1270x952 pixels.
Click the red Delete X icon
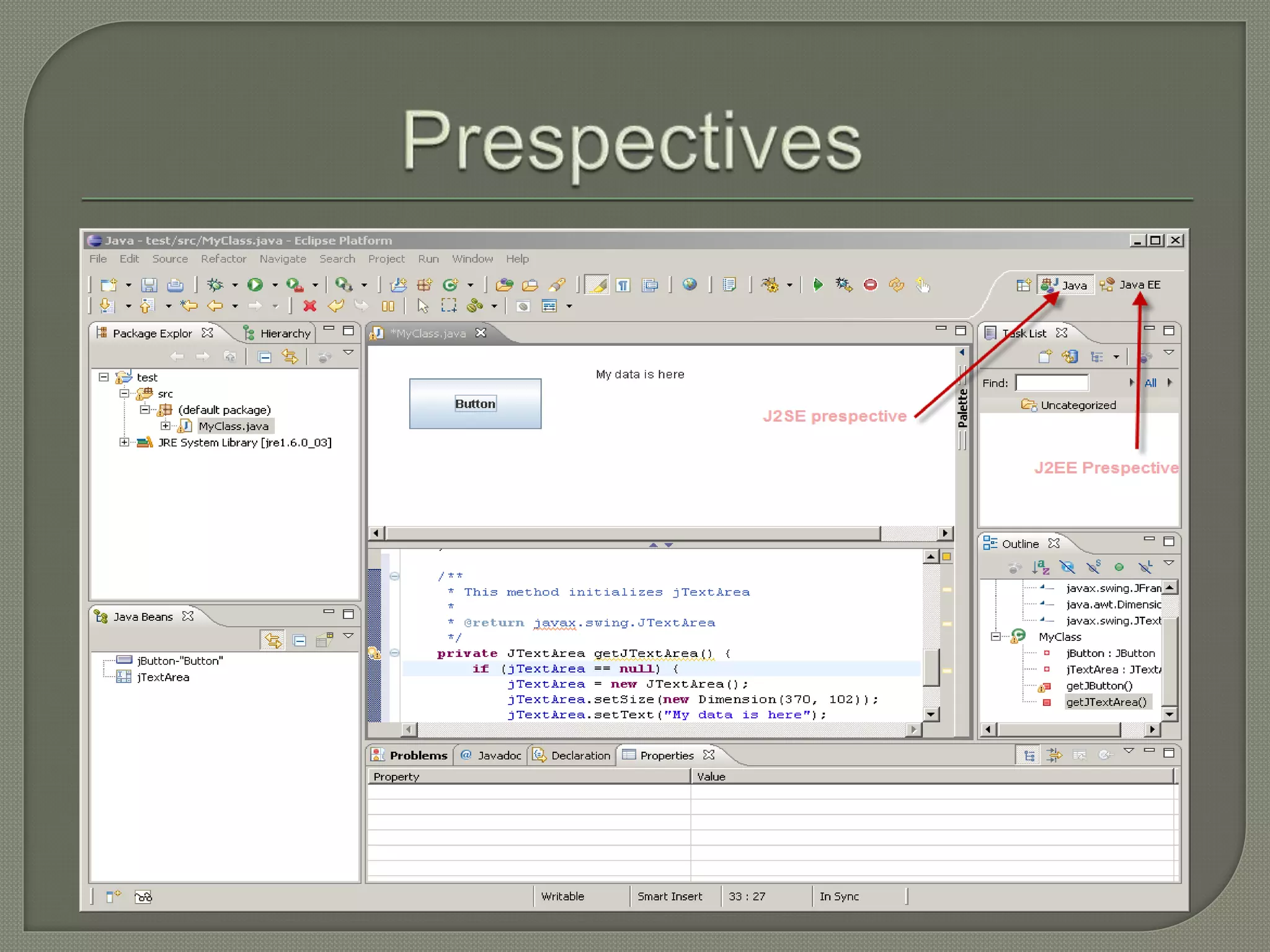(x=309, y=306)
